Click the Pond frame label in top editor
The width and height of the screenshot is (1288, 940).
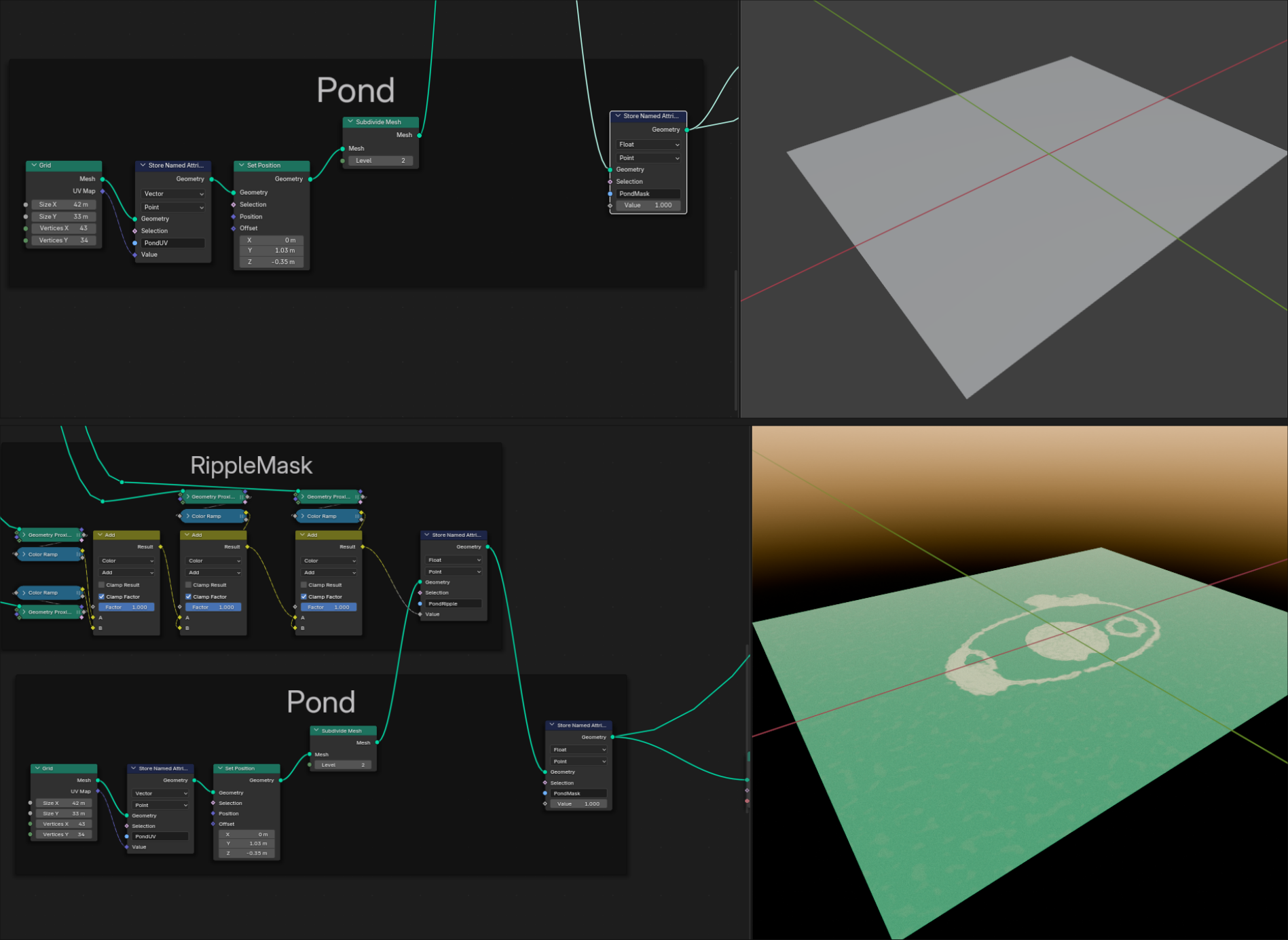point(355,90)
